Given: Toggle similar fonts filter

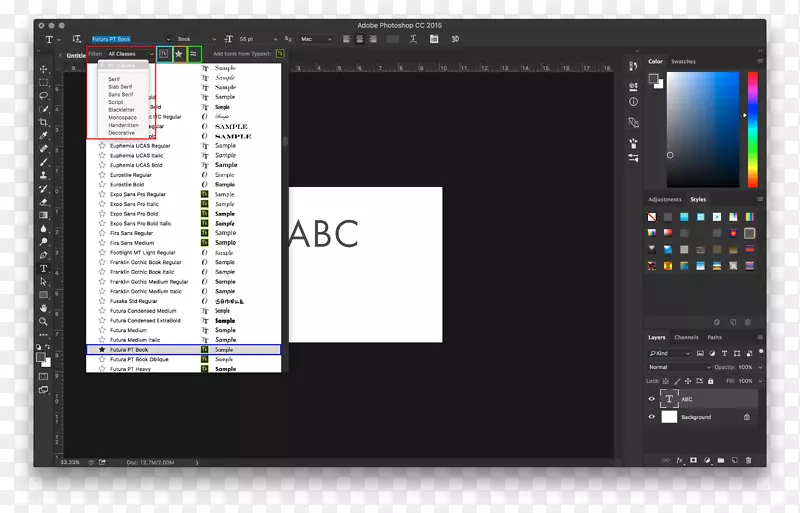Looking at the screenshot, I should (x=194, y=54).
